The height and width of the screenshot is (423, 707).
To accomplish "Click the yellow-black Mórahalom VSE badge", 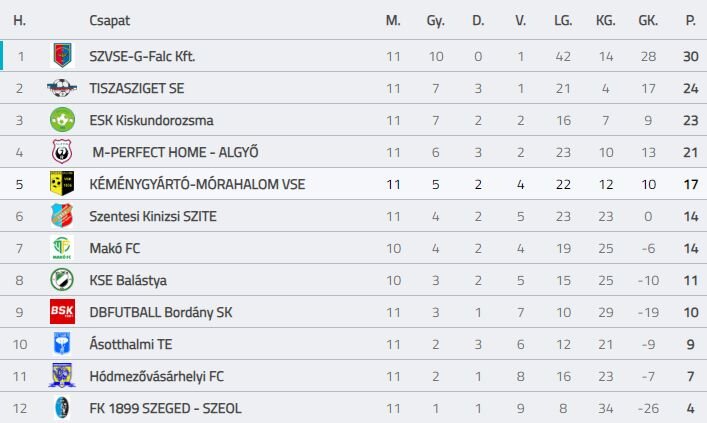I will [x=62, y=184].
